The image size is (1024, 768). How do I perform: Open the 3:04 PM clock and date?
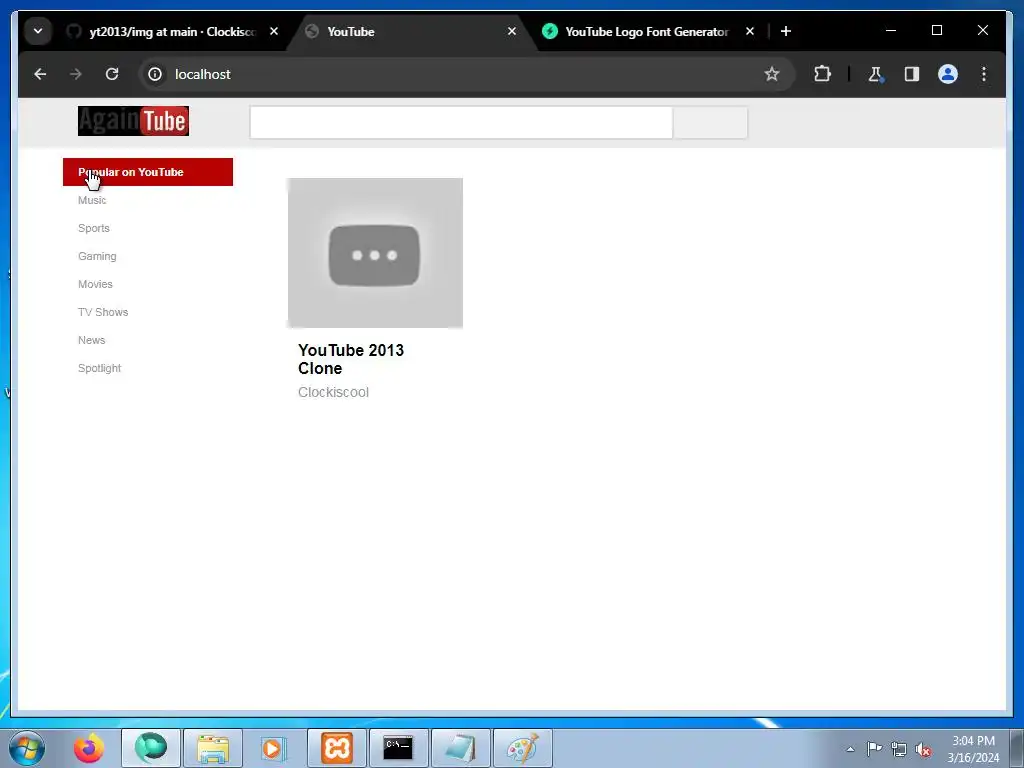point(973,749)
